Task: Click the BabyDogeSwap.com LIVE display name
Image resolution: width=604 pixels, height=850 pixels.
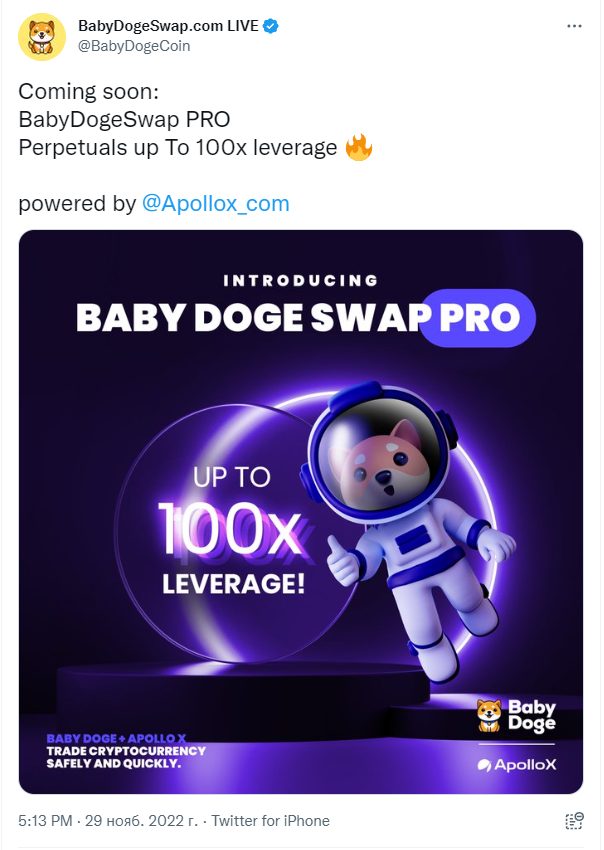Action: tap(168, 25)
